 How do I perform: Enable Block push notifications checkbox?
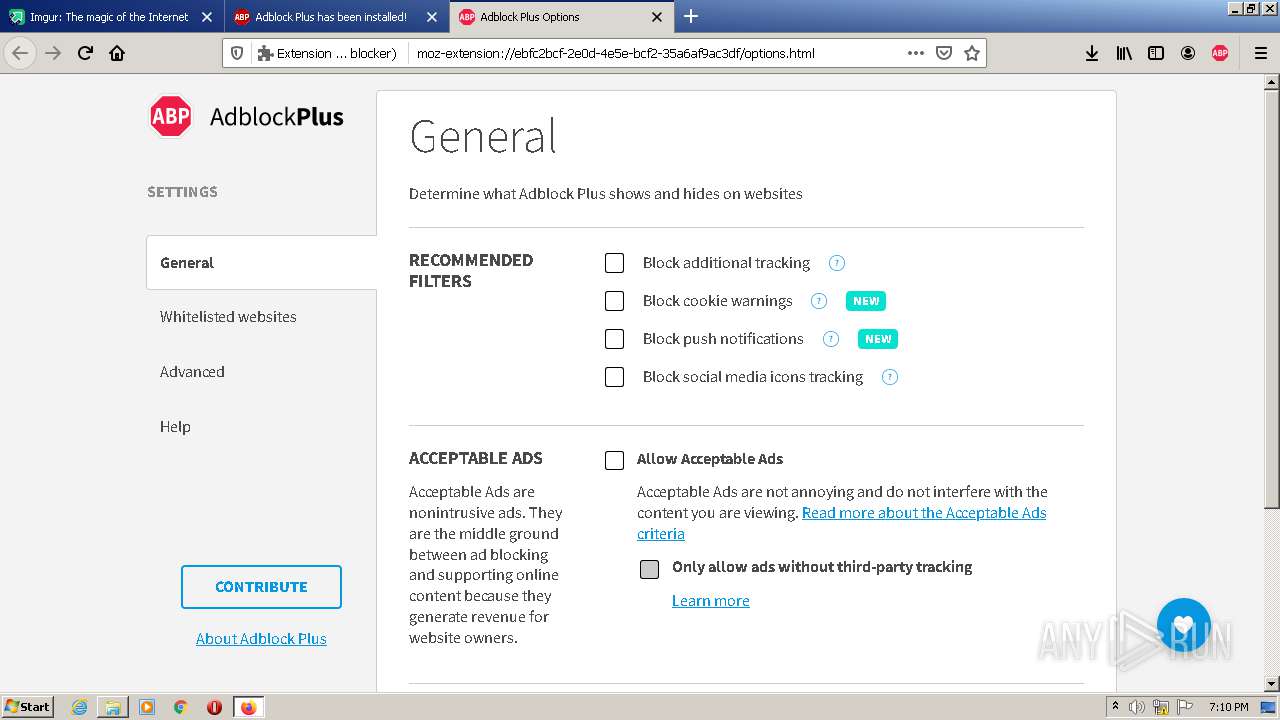tap(615, 339)
